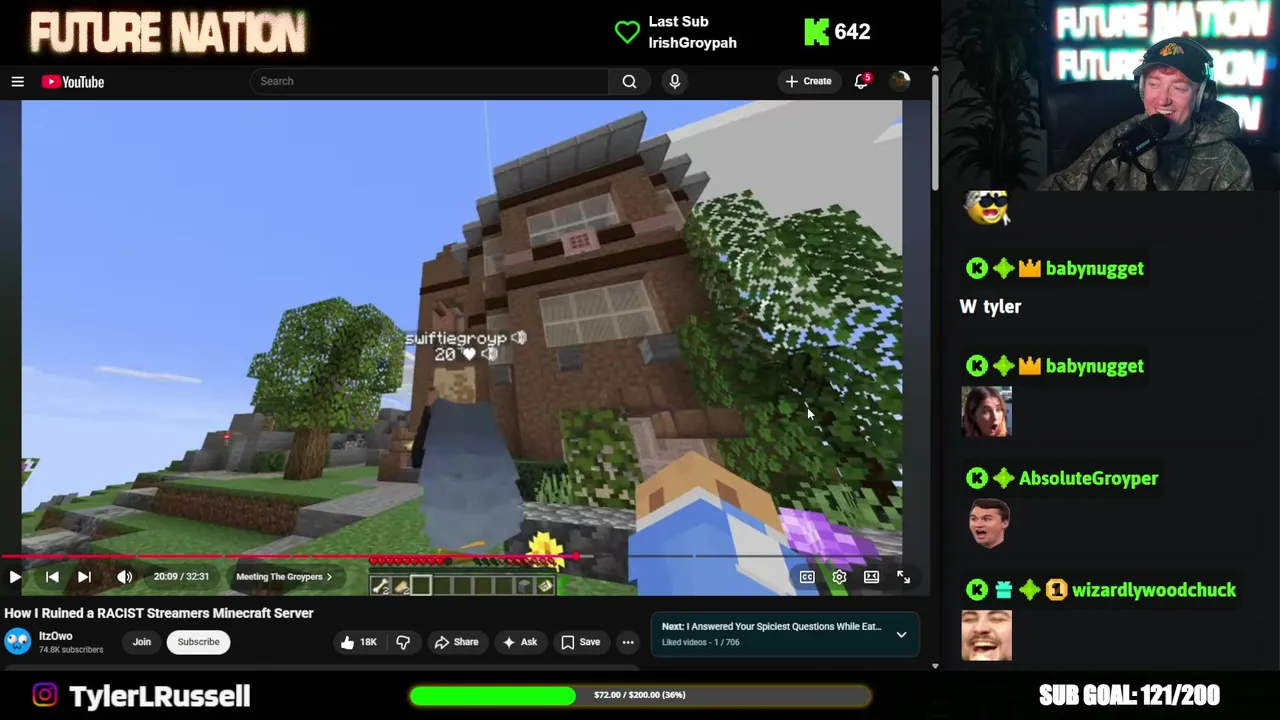Skip to previous video
The image size is (1280, 720).
coord(52,577)
